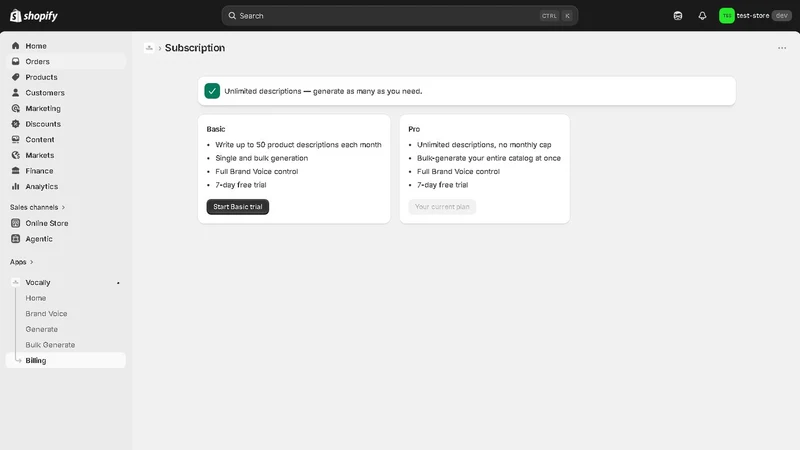
Task: Click the Unlimited descriptions banner text
Action: pyautogui.click(x=323, y=91)
